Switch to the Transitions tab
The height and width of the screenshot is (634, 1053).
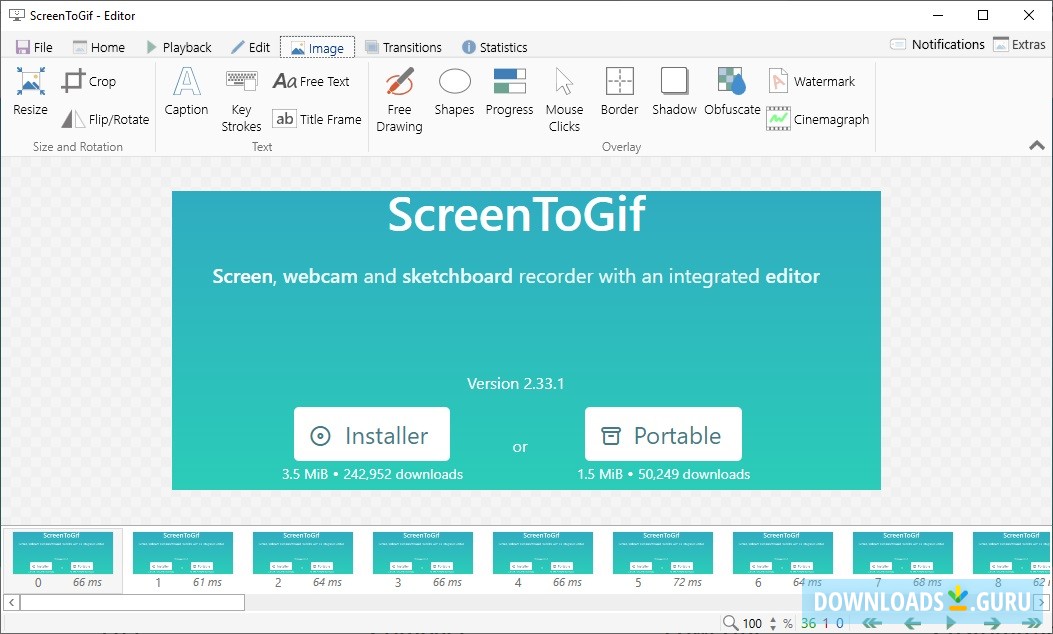pyautogui.click(x=404, y=46)
